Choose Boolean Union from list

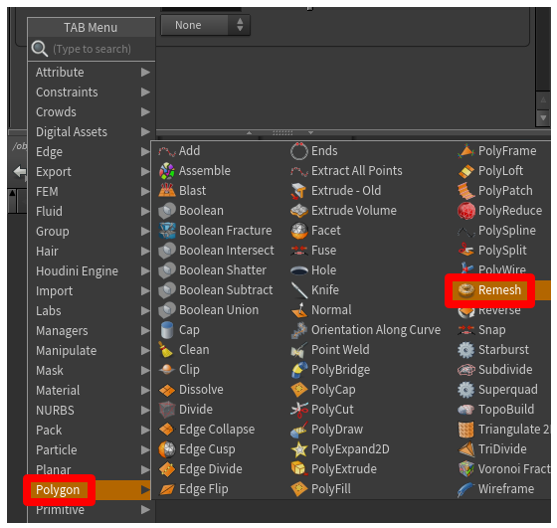[x=219, y=310]
